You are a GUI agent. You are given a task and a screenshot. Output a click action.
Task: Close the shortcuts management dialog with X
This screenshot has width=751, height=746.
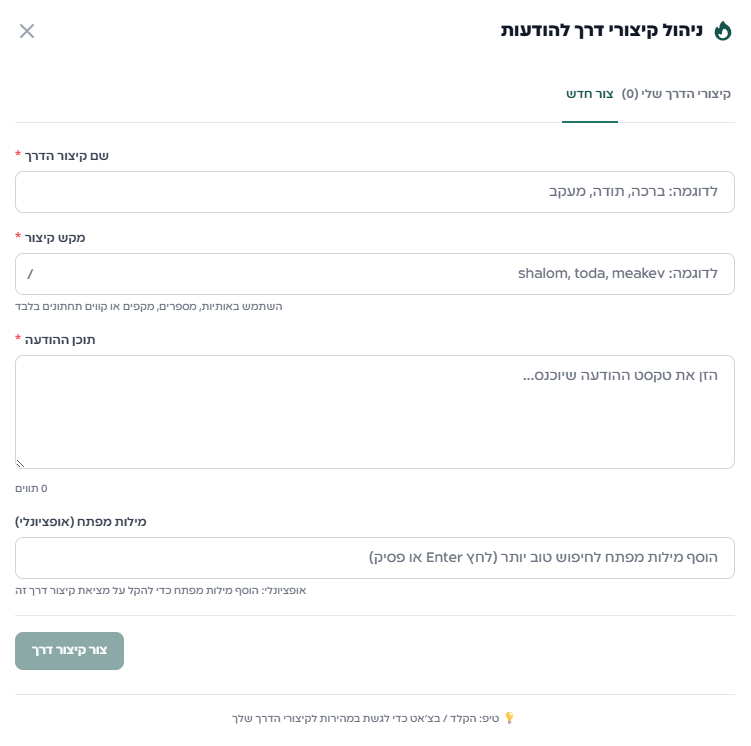click(27, 31)
